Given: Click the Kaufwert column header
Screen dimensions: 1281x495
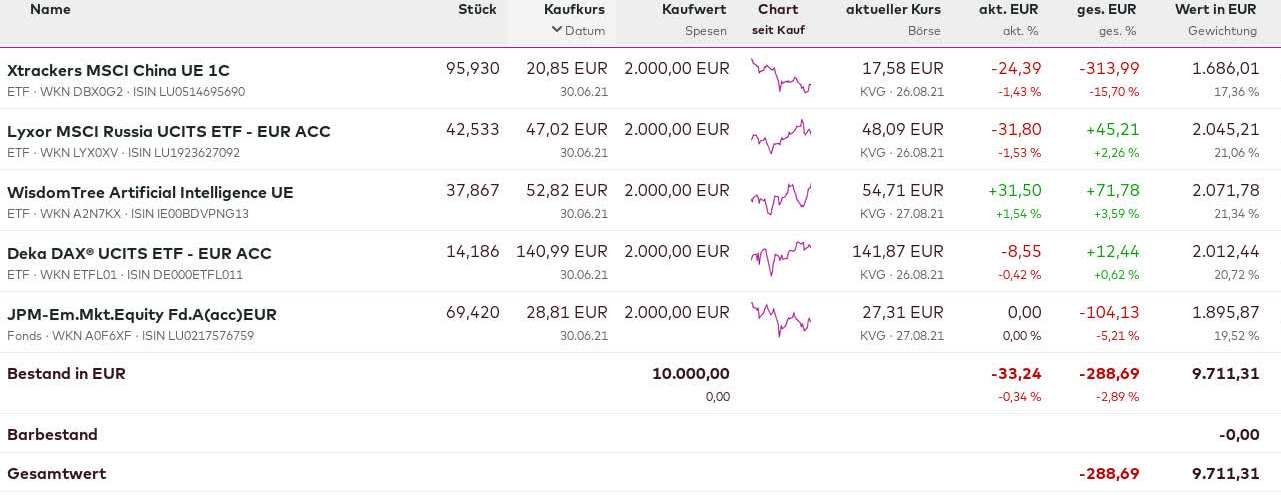Looking at the screenshot, I should click(694, 9).
